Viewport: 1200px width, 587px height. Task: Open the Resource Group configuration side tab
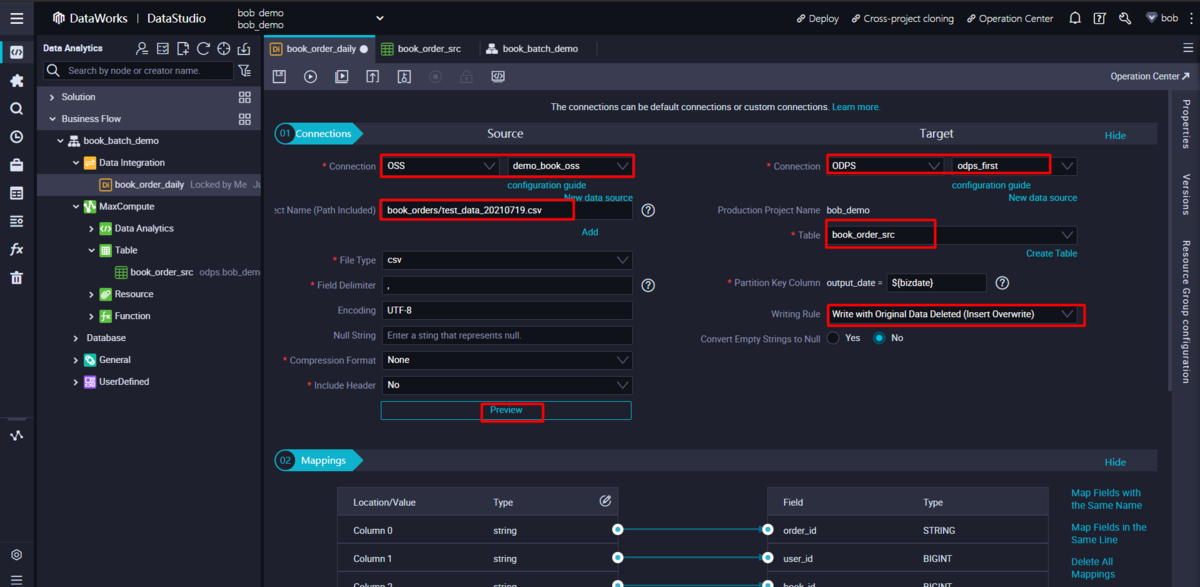pos(1186,311)
